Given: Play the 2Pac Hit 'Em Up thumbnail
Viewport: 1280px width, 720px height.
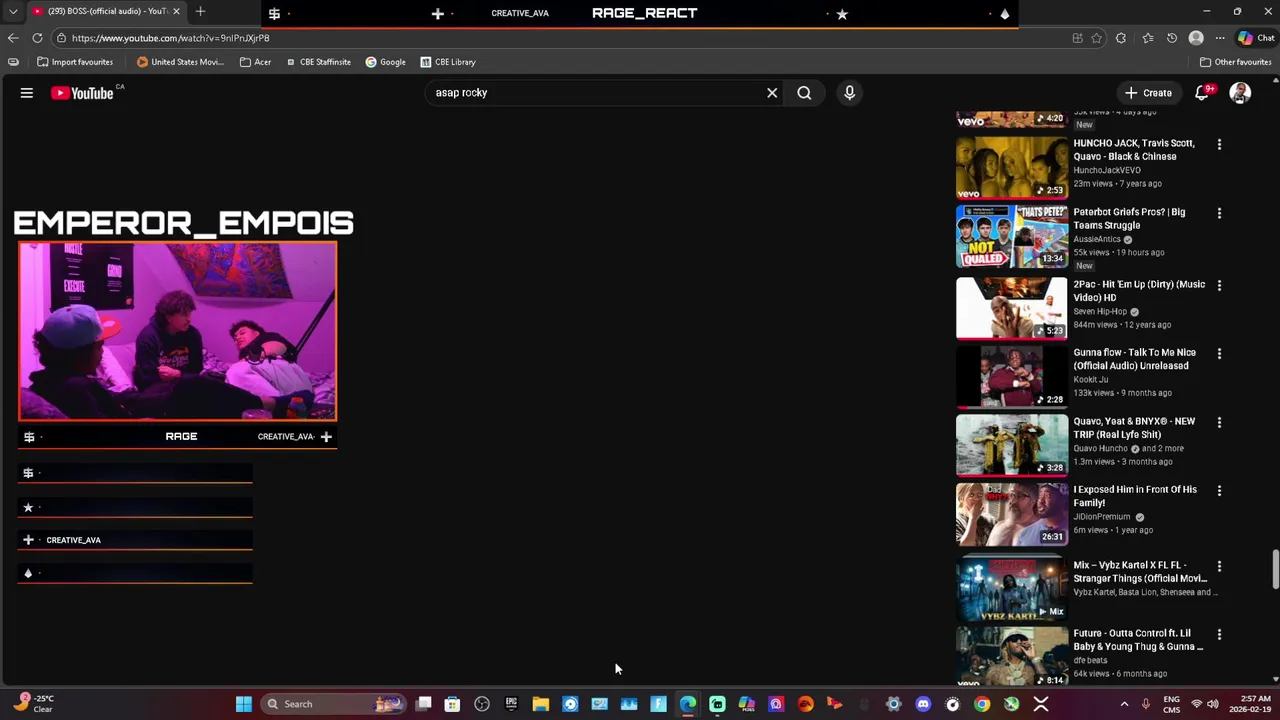Looking at the screenshot, I should coord(1012,308).
